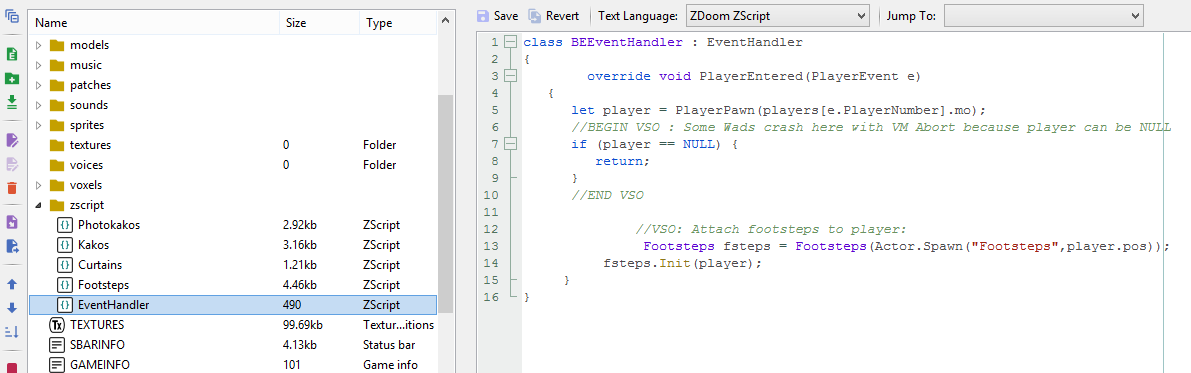
Task: Select the Curtains entry
Action: [x=232, y=265]
